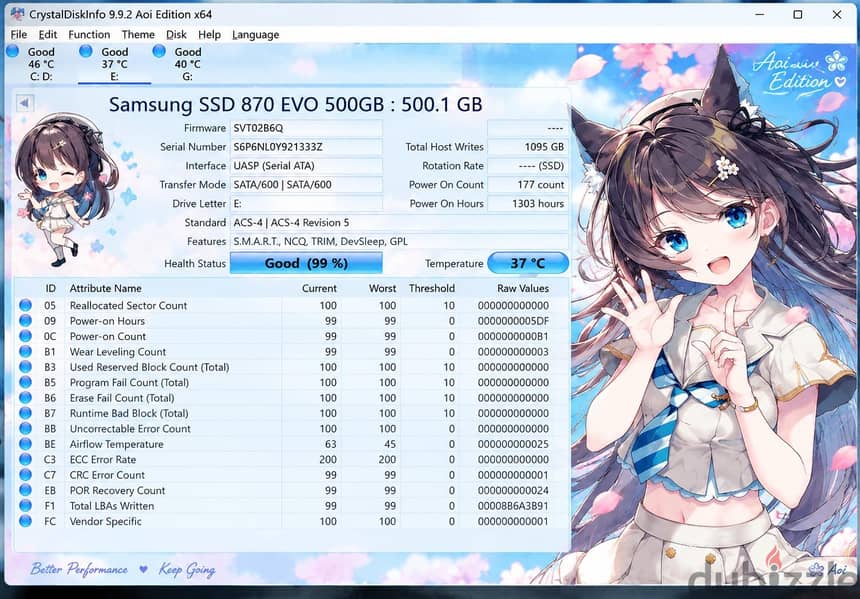Click the Good (99 %) health status button
This screenshot has height=599, width=860.
[306, 263]
